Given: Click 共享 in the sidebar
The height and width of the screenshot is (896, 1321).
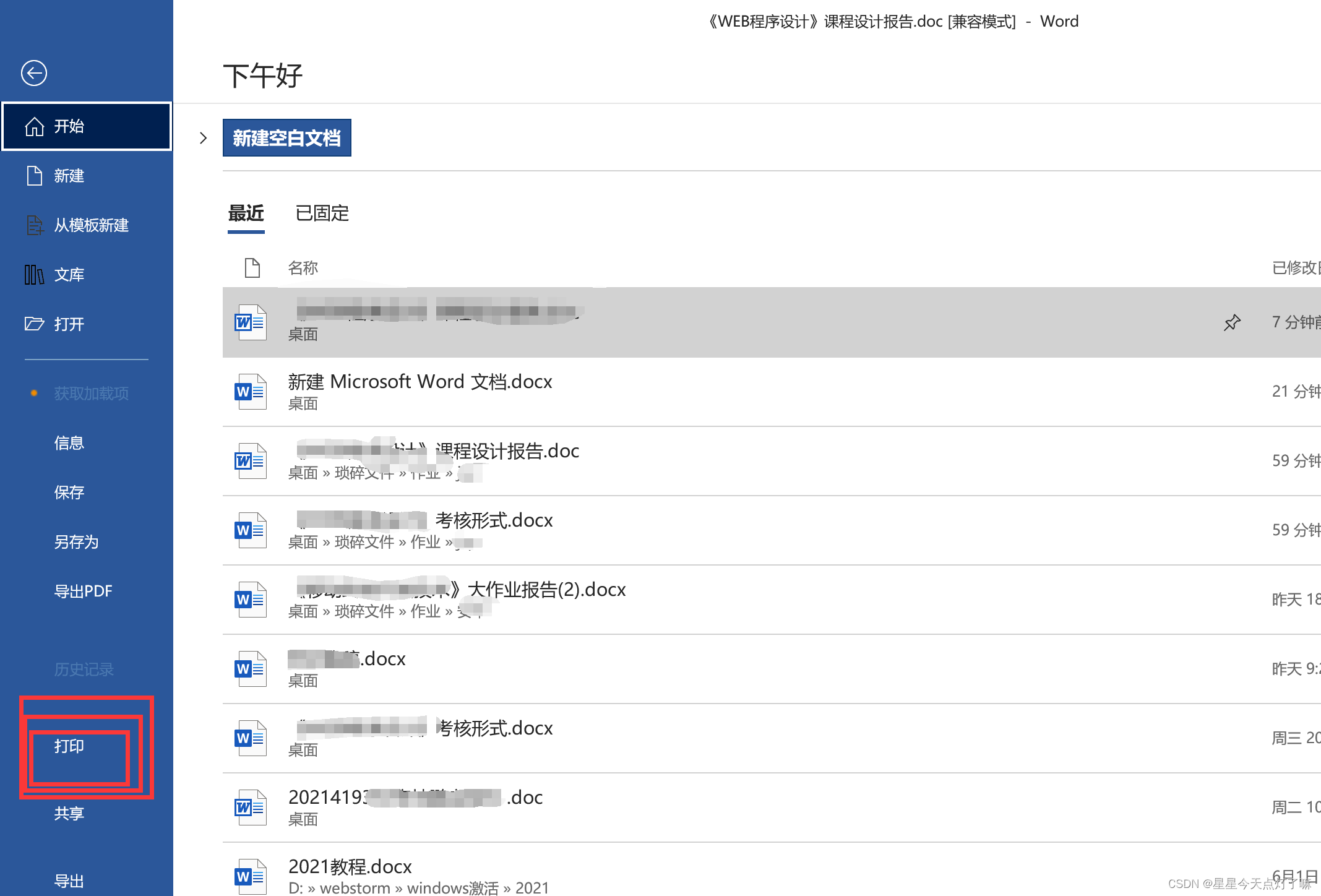Looking at the screenshot, I should pyautogui.click(x=69, y=813).
